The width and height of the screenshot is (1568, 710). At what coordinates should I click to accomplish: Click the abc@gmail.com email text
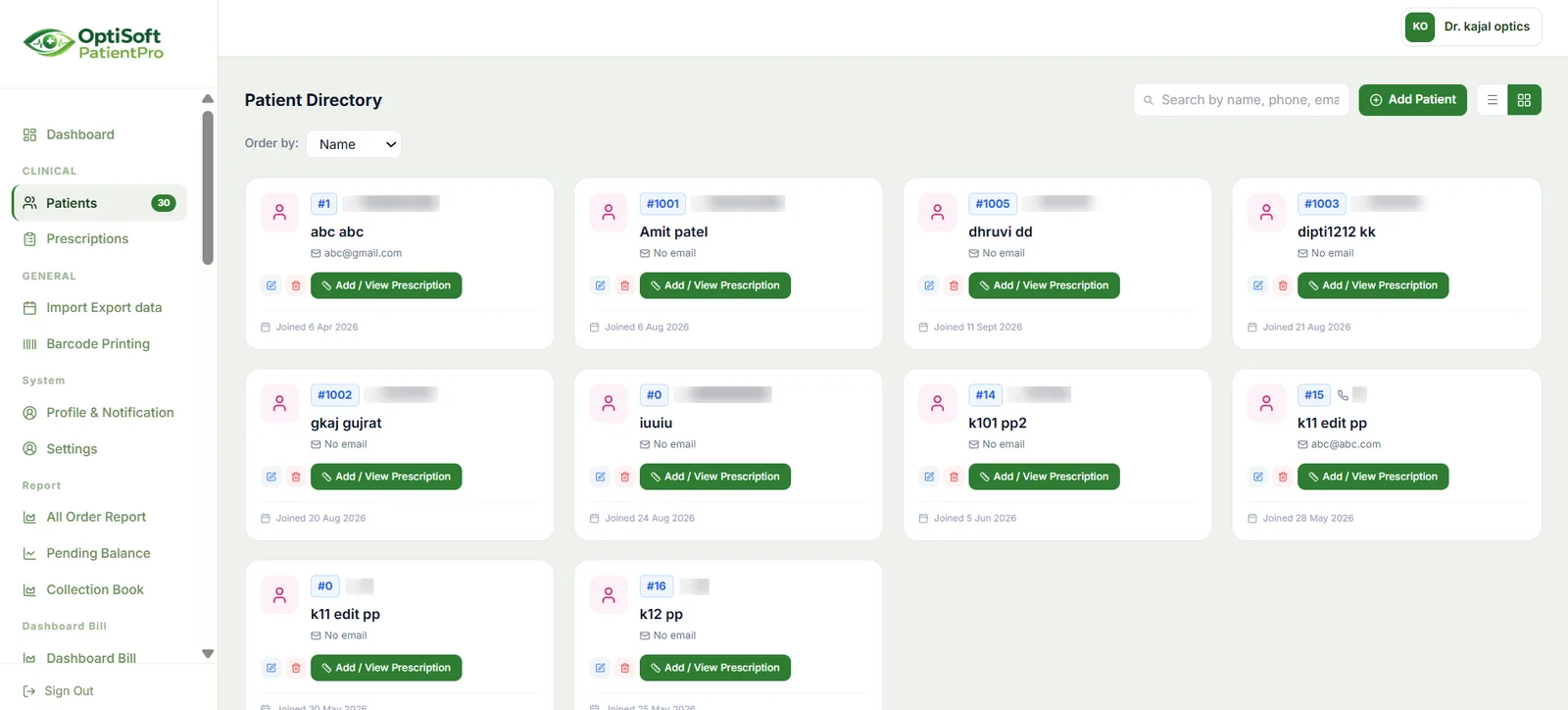tap(363, 253)
